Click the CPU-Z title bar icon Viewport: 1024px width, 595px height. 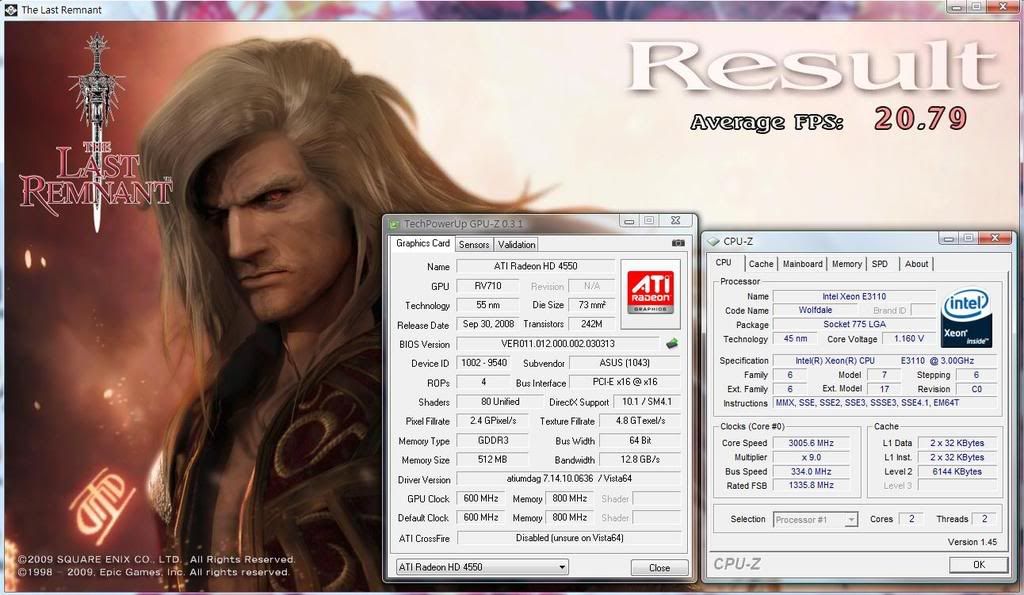[713, 240]
